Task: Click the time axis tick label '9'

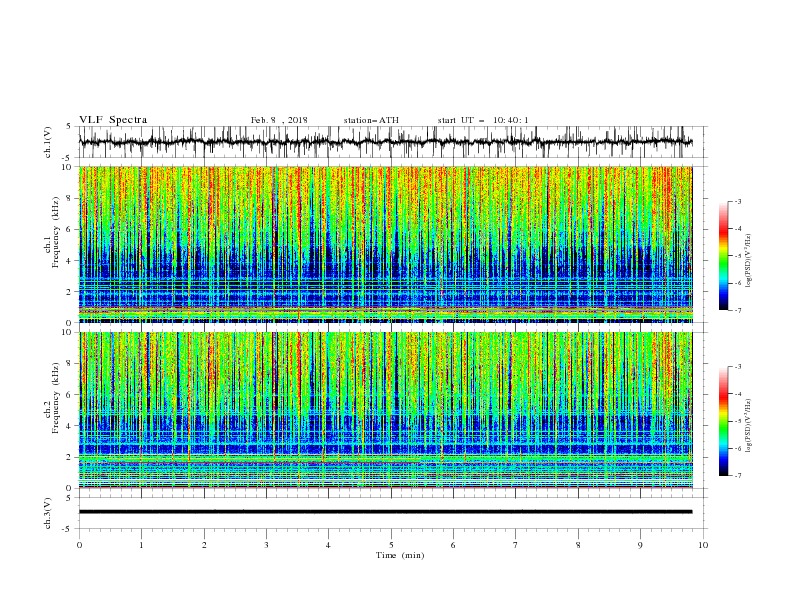Action: [x=640, y=545]
